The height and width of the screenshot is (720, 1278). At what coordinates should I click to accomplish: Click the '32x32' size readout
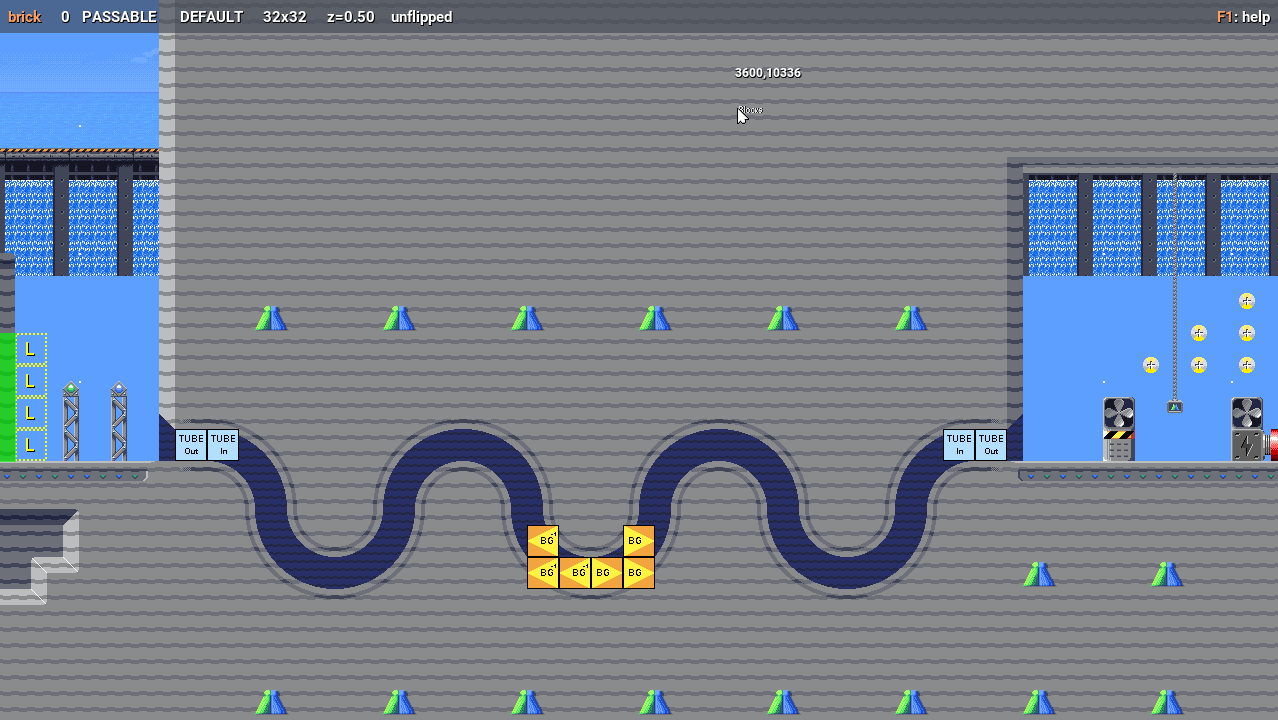285,17
